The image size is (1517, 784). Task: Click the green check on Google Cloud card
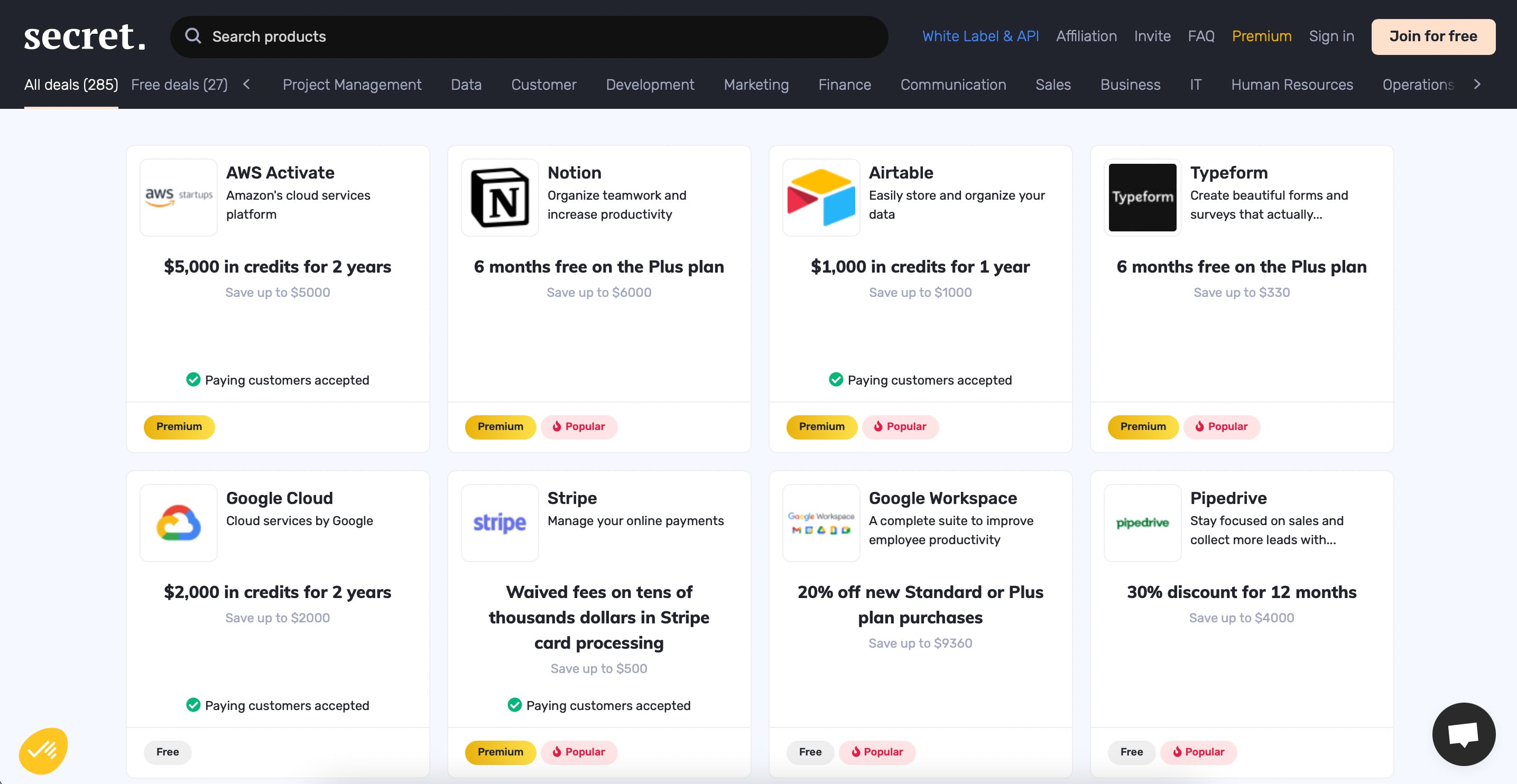point(193,705)
